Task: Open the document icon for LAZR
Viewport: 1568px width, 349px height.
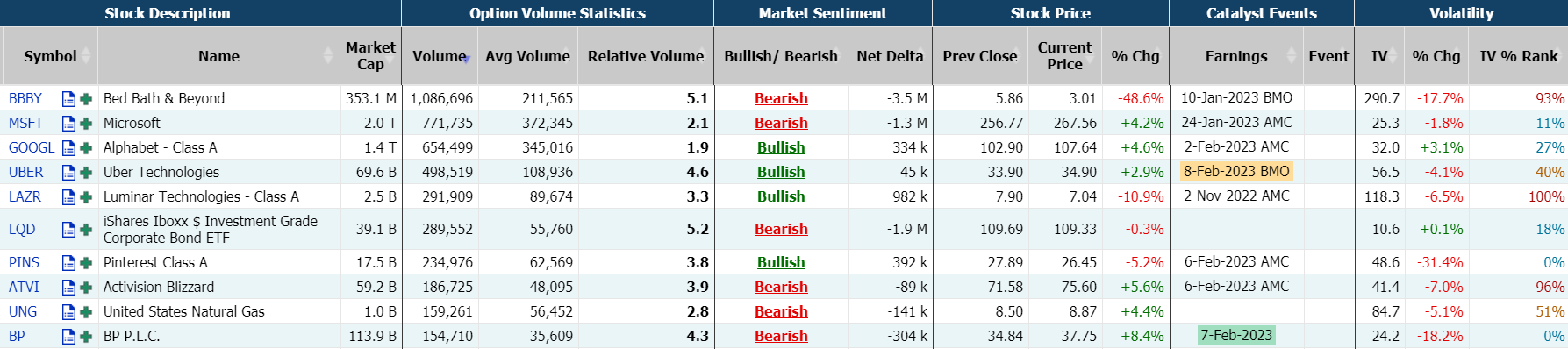Action: pyautogui.click(x=68, y=197)
